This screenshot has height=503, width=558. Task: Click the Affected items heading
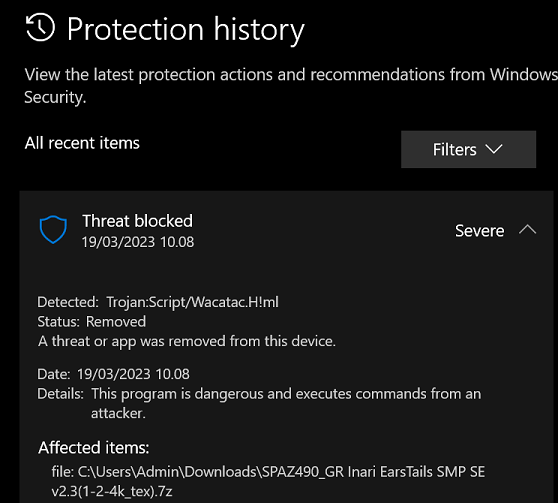click(94, 447)
